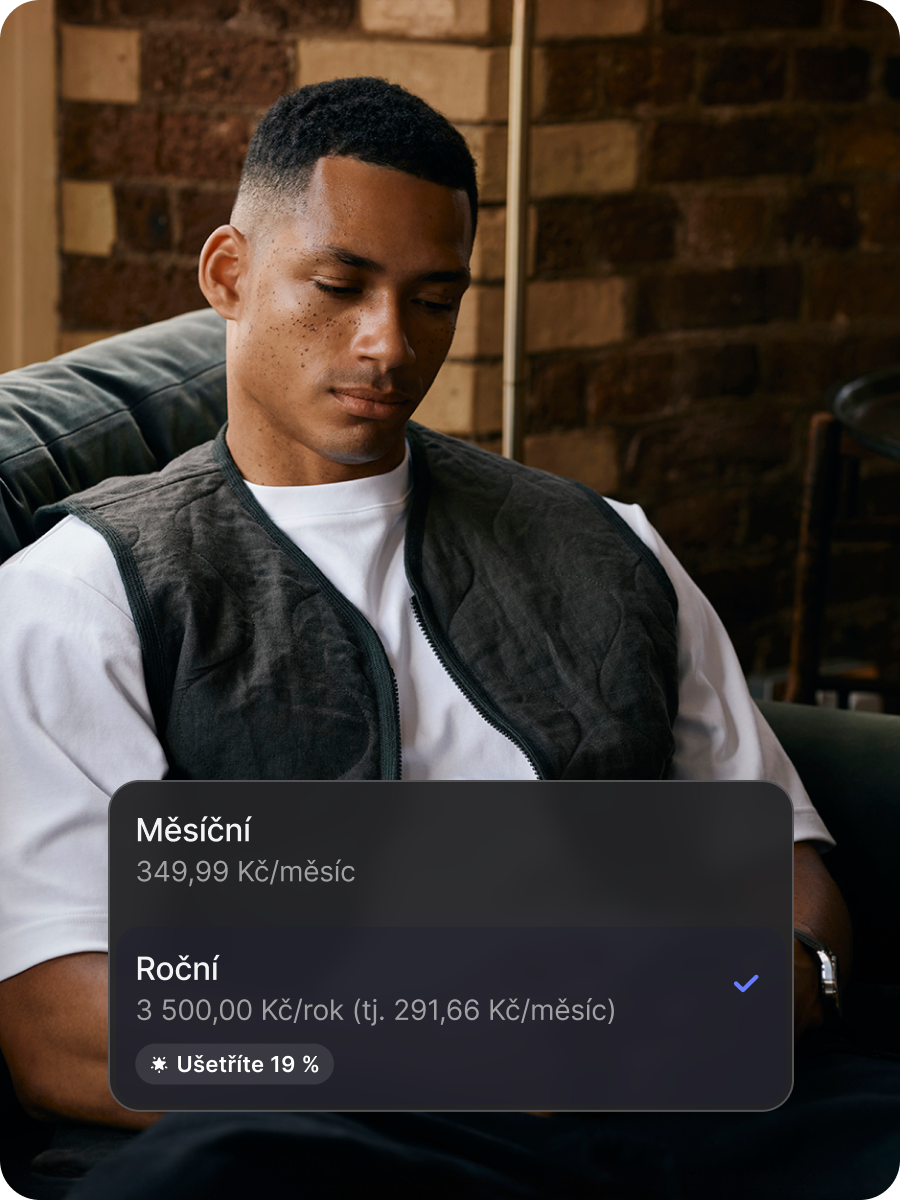This screenshot has width=900, height=1200.
Task: Click the sun icon in the savings badge
Action: [159, 1065]
